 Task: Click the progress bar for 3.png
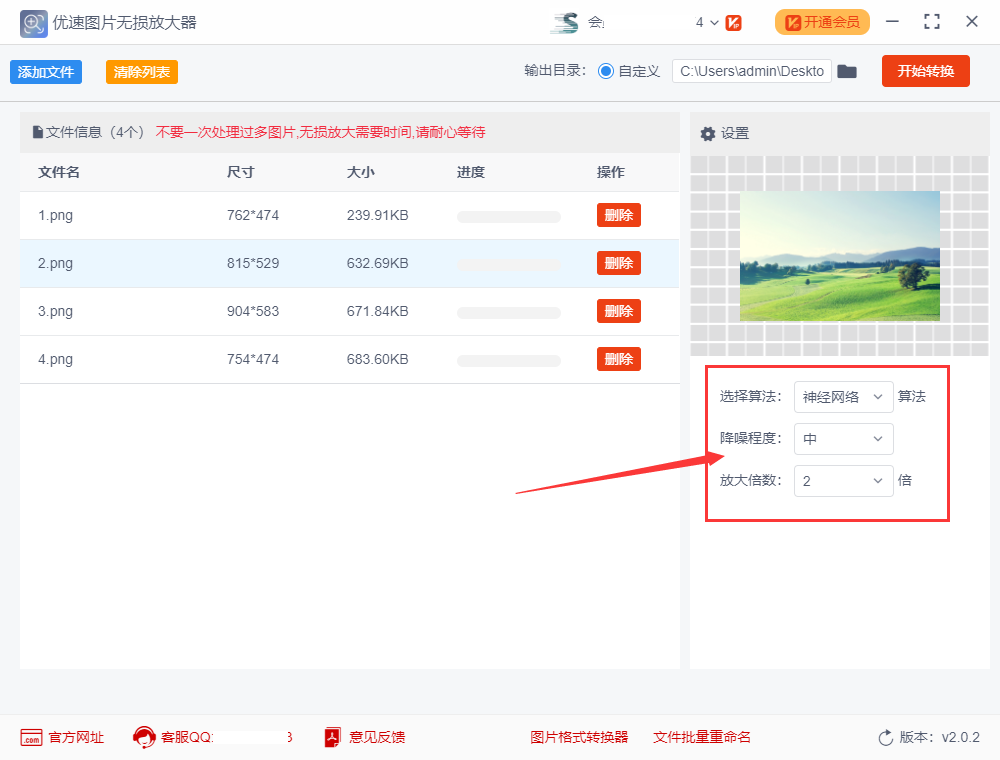(508, 312)
